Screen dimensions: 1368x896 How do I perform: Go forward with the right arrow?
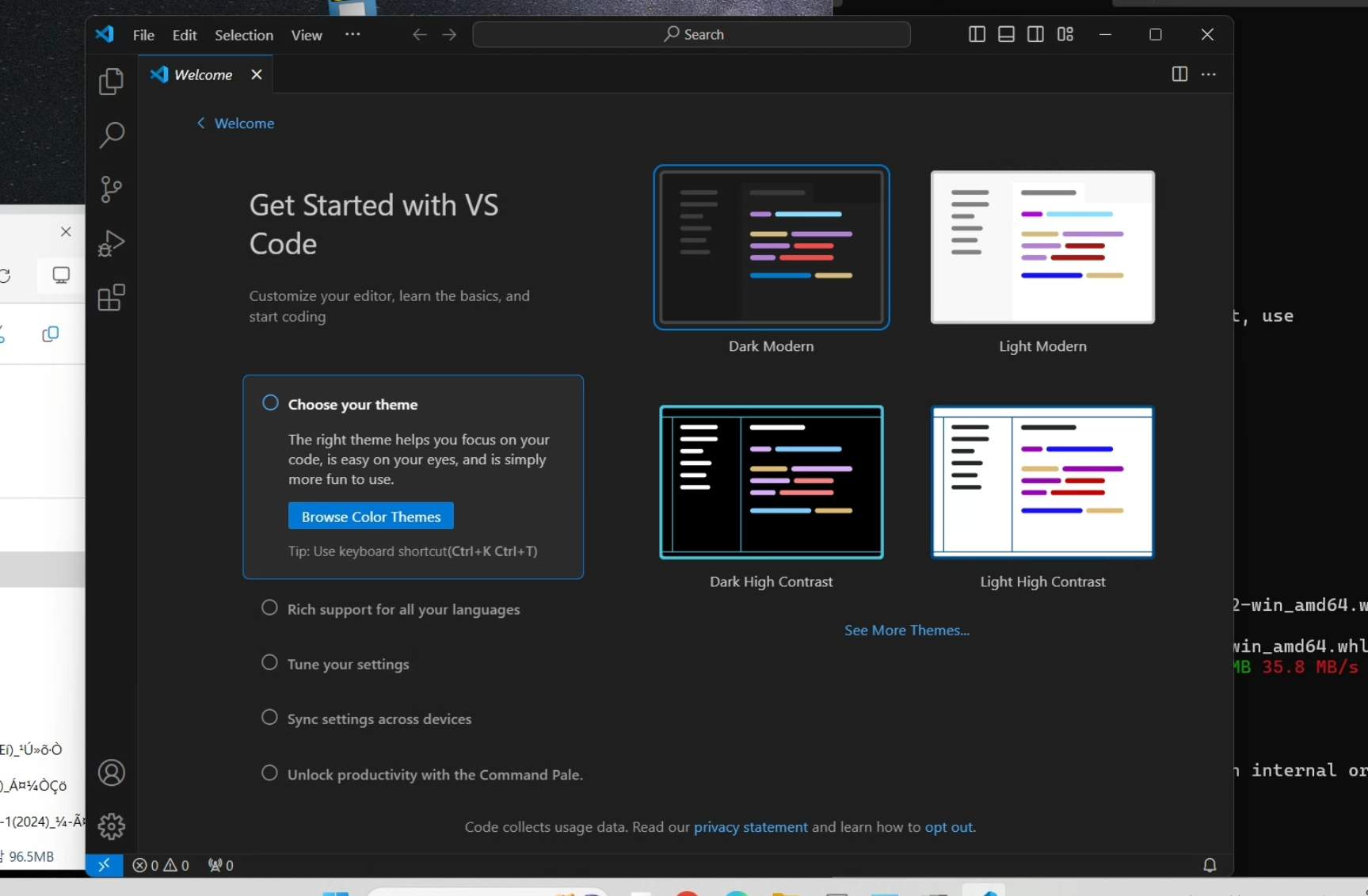click(x=449, y=34)
